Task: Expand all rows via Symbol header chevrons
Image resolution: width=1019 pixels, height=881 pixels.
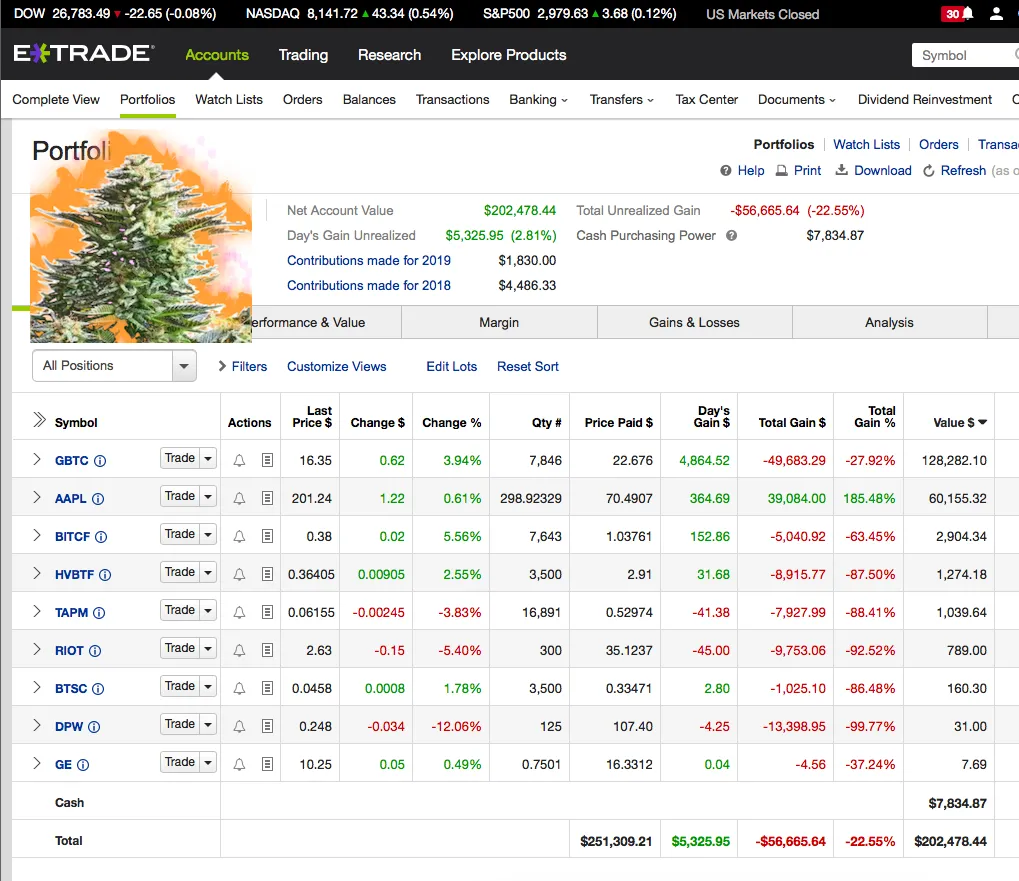Action: click(x=40, y=420)
